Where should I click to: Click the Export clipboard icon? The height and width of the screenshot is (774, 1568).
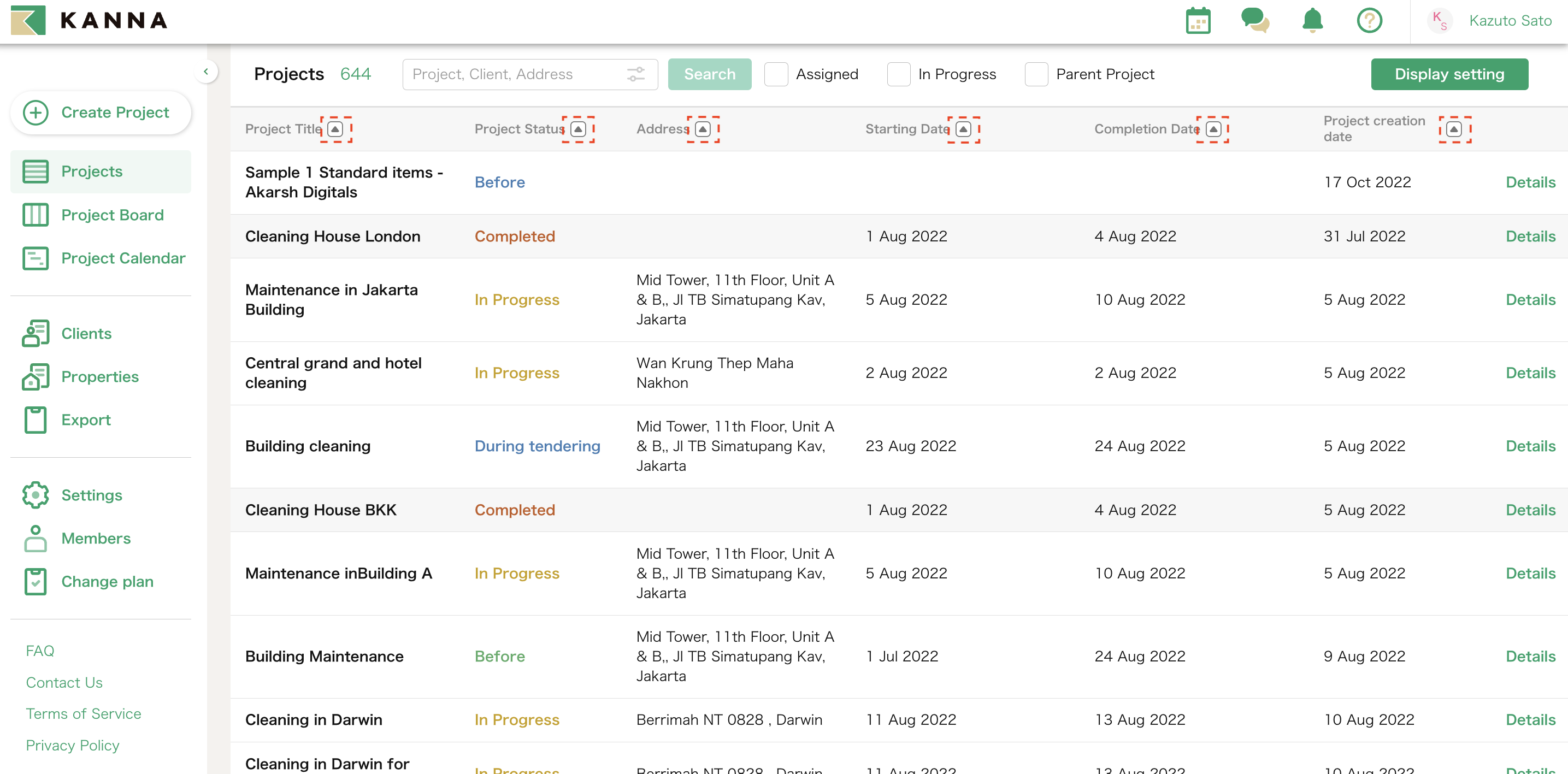pyautogui.click(x=36, y=420)
